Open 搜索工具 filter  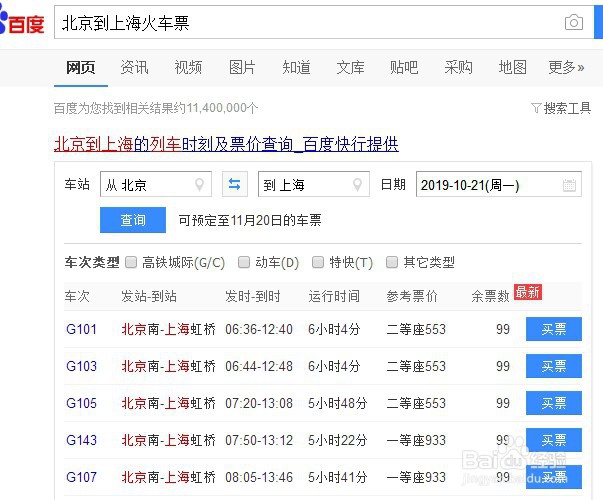point(561,108)
